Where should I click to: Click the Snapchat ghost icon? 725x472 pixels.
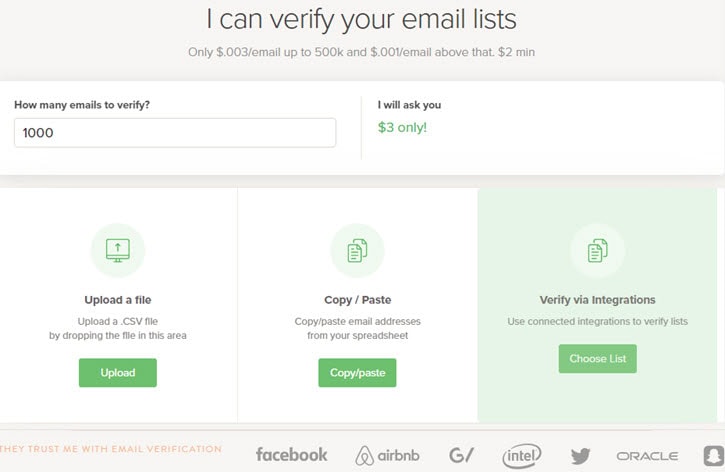[713, 455]
